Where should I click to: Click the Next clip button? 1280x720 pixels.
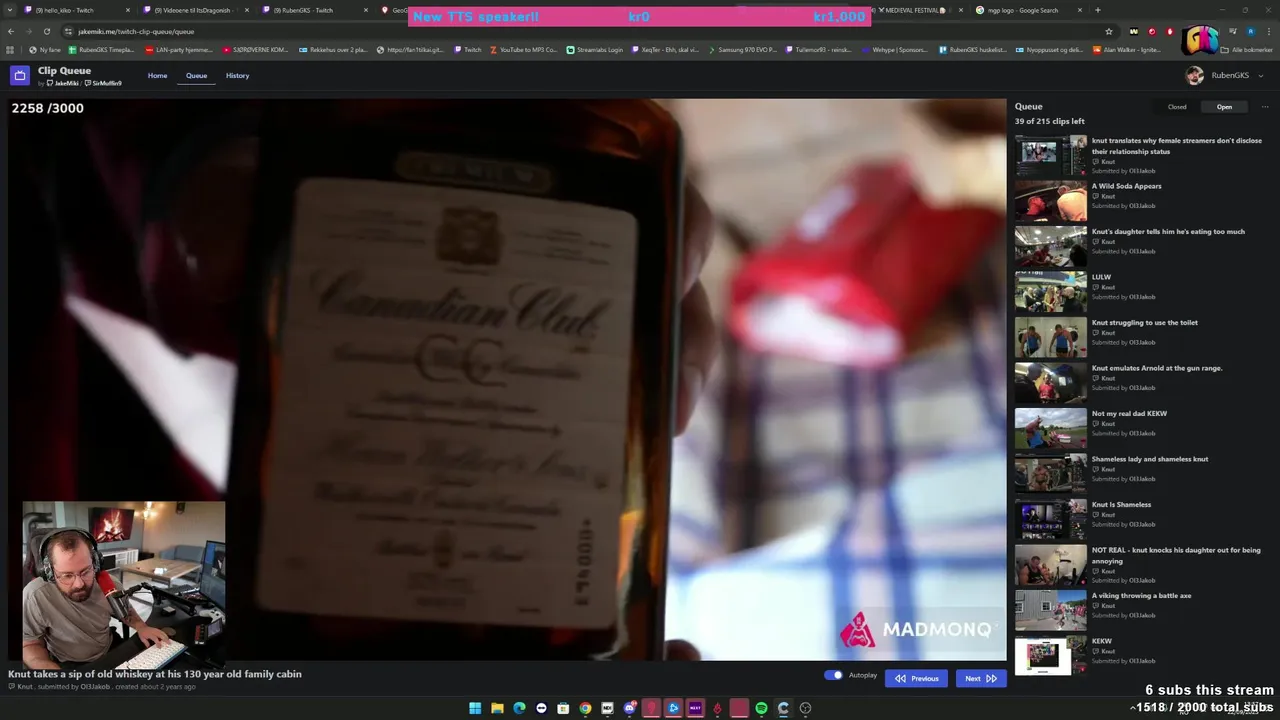[x=981, y=678]
